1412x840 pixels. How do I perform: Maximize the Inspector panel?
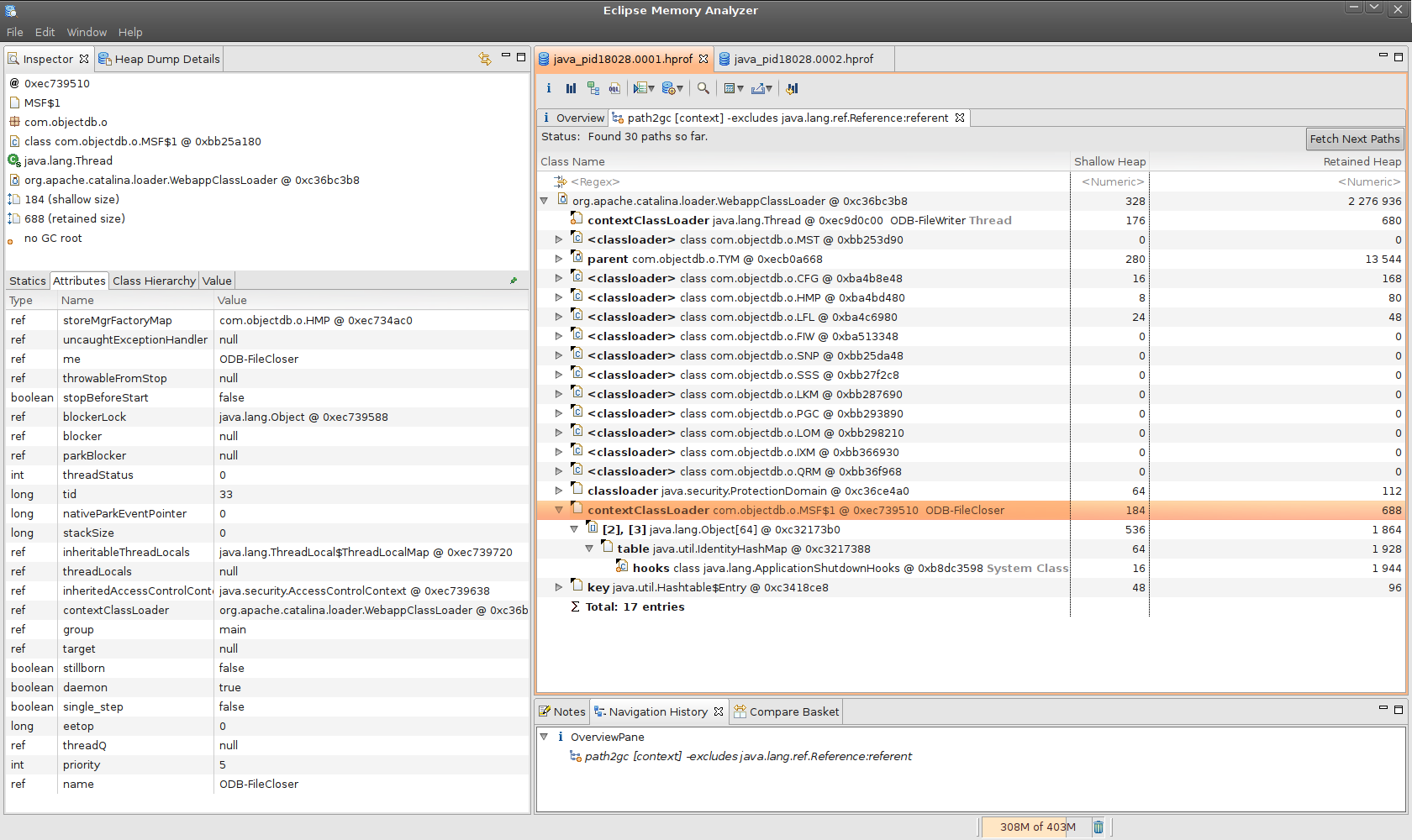(x=521, y=57)
